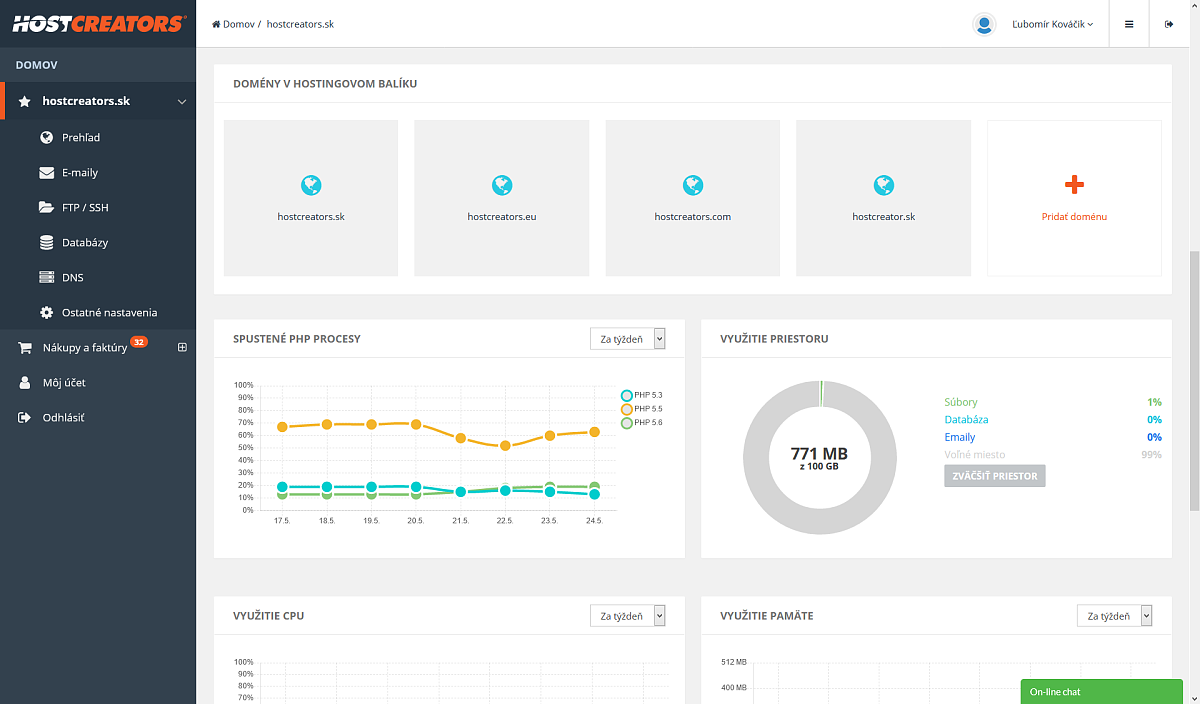The image size is (1200, 704).
Task: Toggle PHP 5.6 series in chart legend
Action: [x=641, y=423]
